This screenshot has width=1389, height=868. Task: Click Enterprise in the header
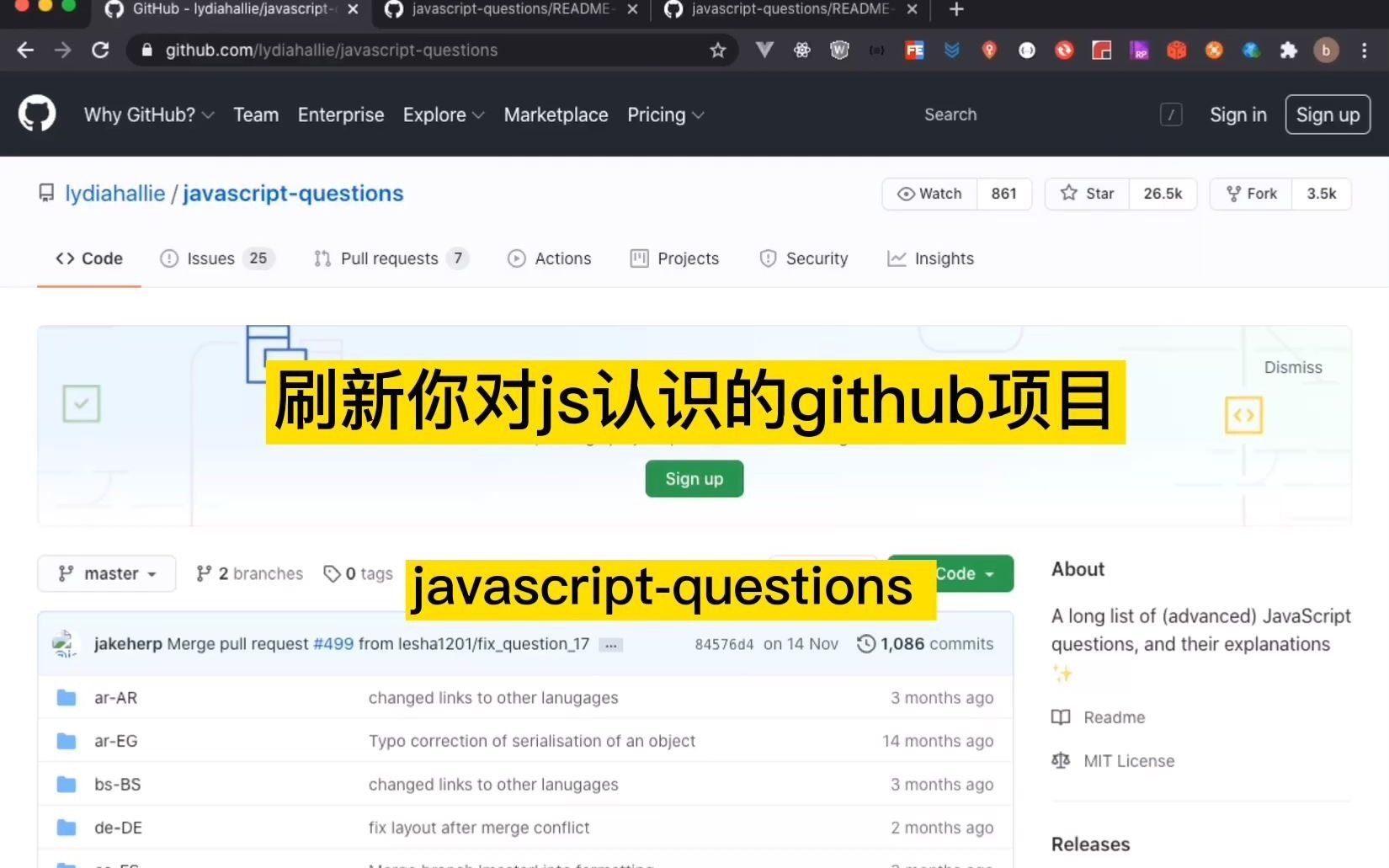[x=341, y=114]
